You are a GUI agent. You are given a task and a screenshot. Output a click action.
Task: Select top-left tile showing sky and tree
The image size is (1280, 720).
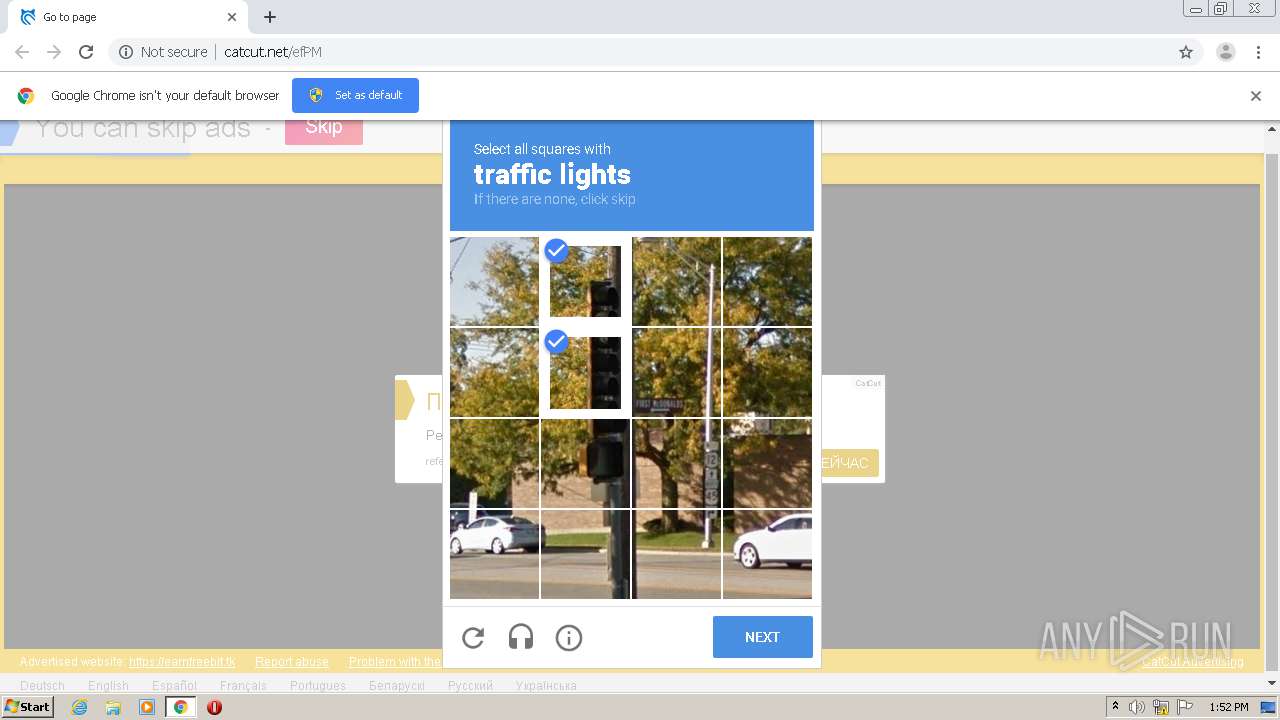[x=494, y=281]
